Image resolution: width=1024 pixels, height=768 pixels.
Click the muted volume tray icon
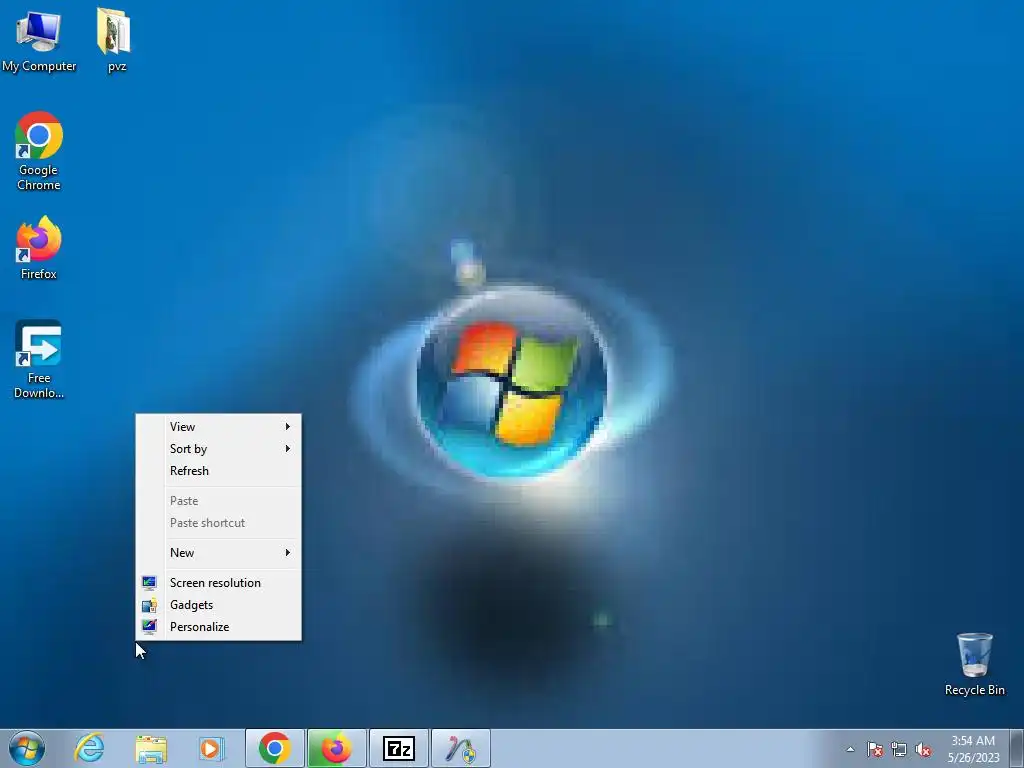(923, 749)
